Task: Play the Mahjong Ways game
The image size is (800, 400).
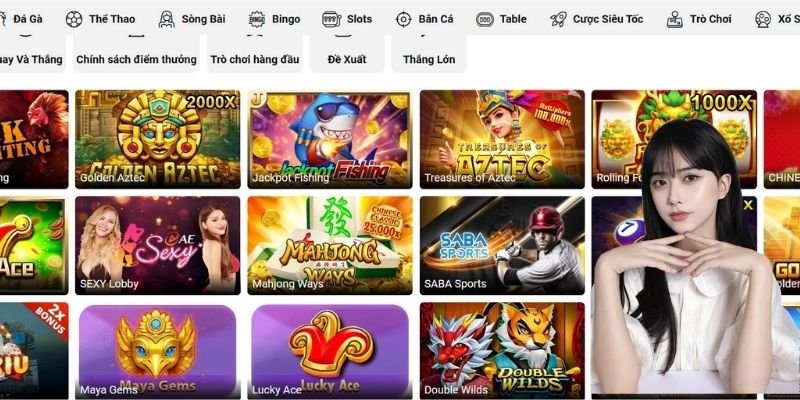Action: [330, 245]
